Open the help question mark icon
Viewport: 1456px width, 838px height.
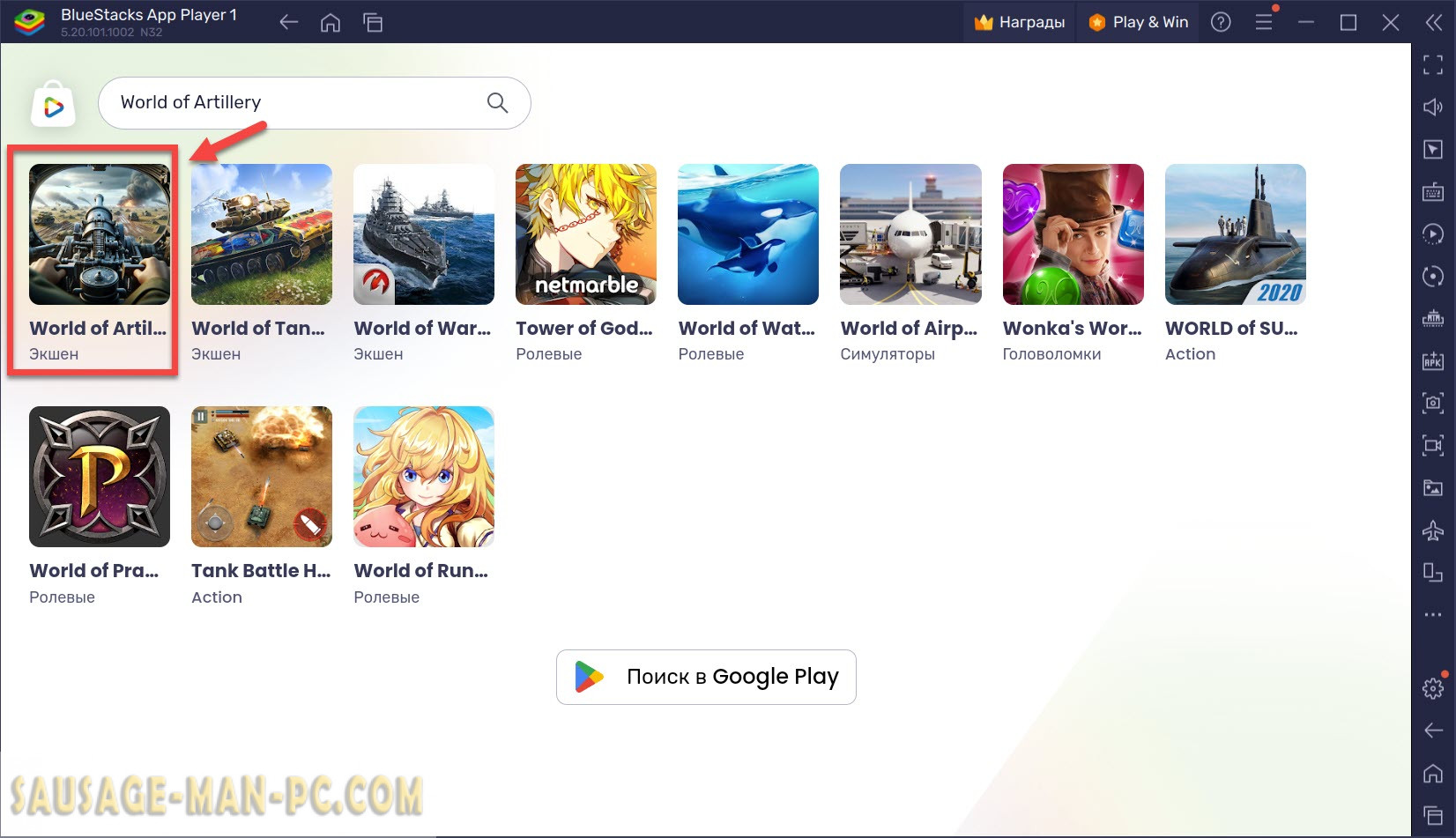click(x=1221, y=22)
